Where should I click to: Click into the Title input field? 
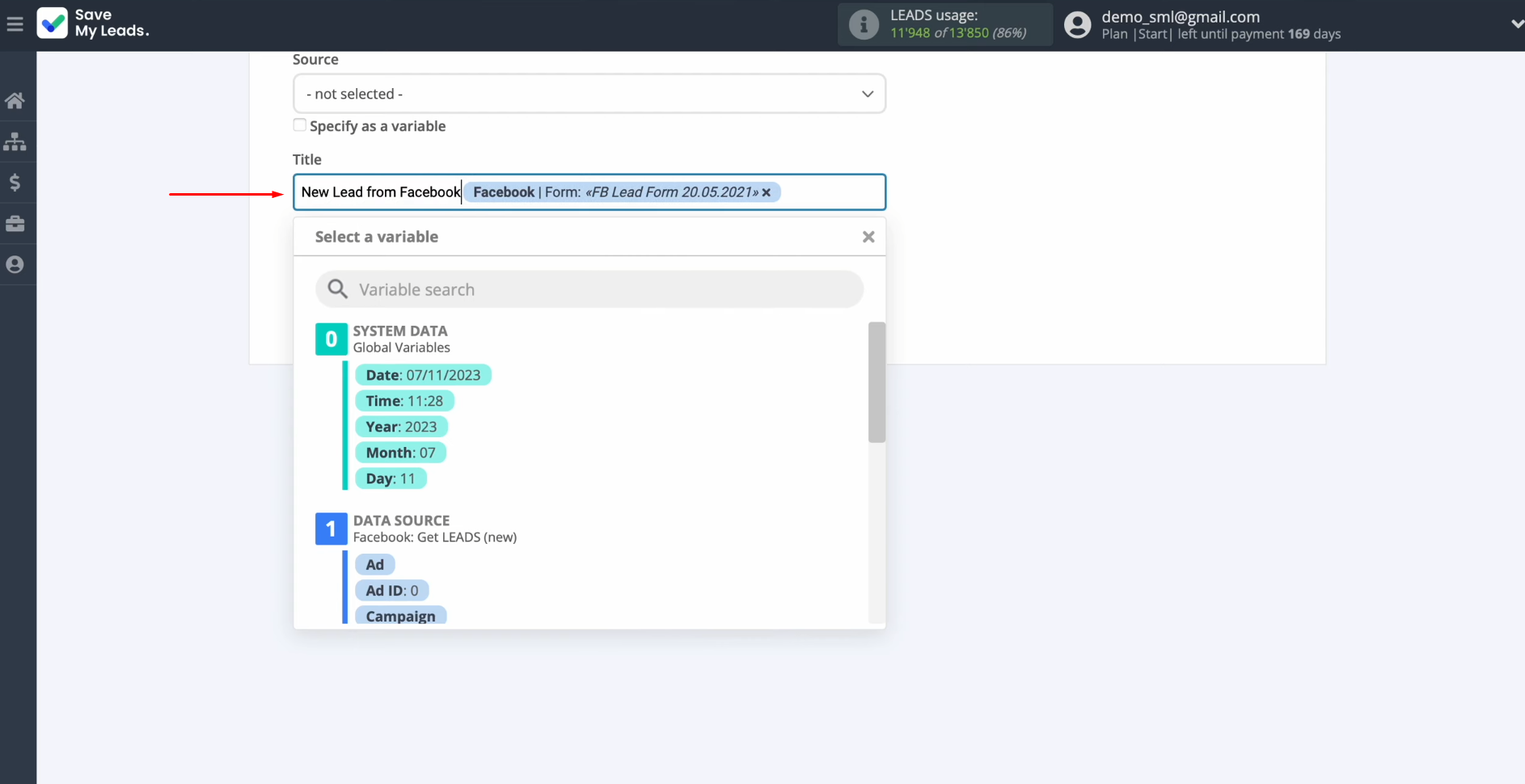[589, 192]
